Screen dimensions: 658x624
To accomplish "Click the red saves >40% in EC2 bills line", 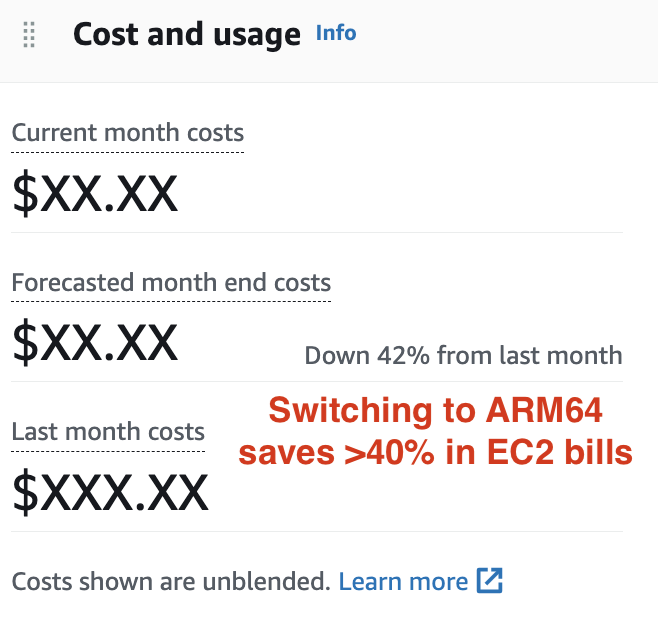I will coord(435,453).
